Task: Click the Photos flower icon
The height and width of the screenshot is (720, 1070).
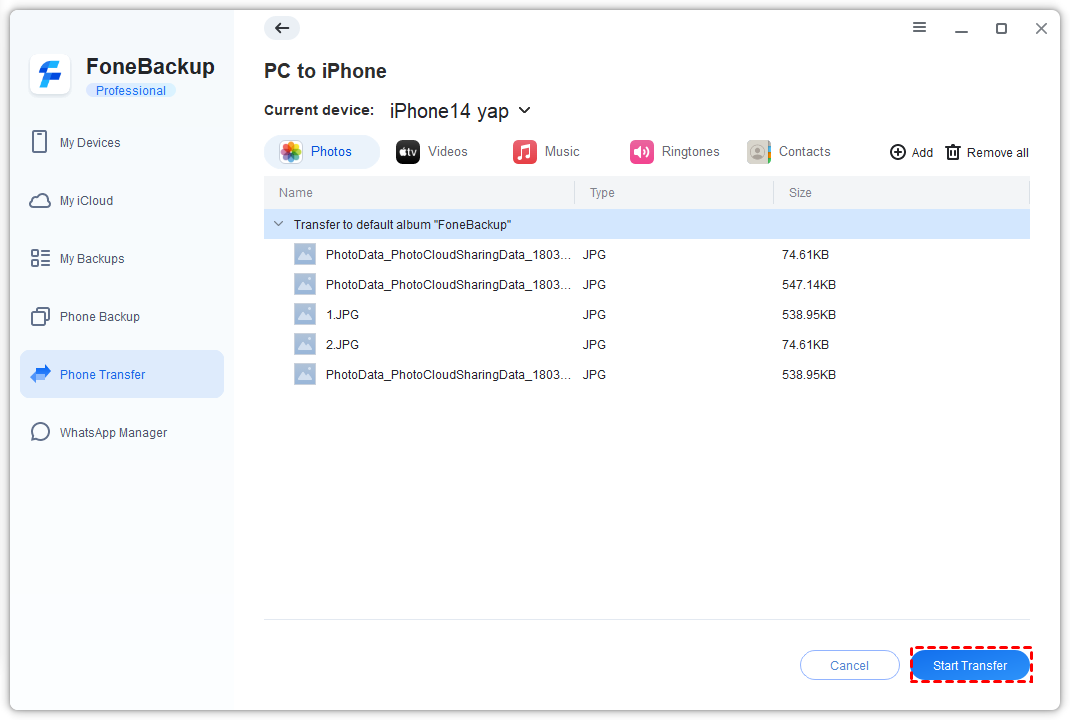Action: pos(291,152)
